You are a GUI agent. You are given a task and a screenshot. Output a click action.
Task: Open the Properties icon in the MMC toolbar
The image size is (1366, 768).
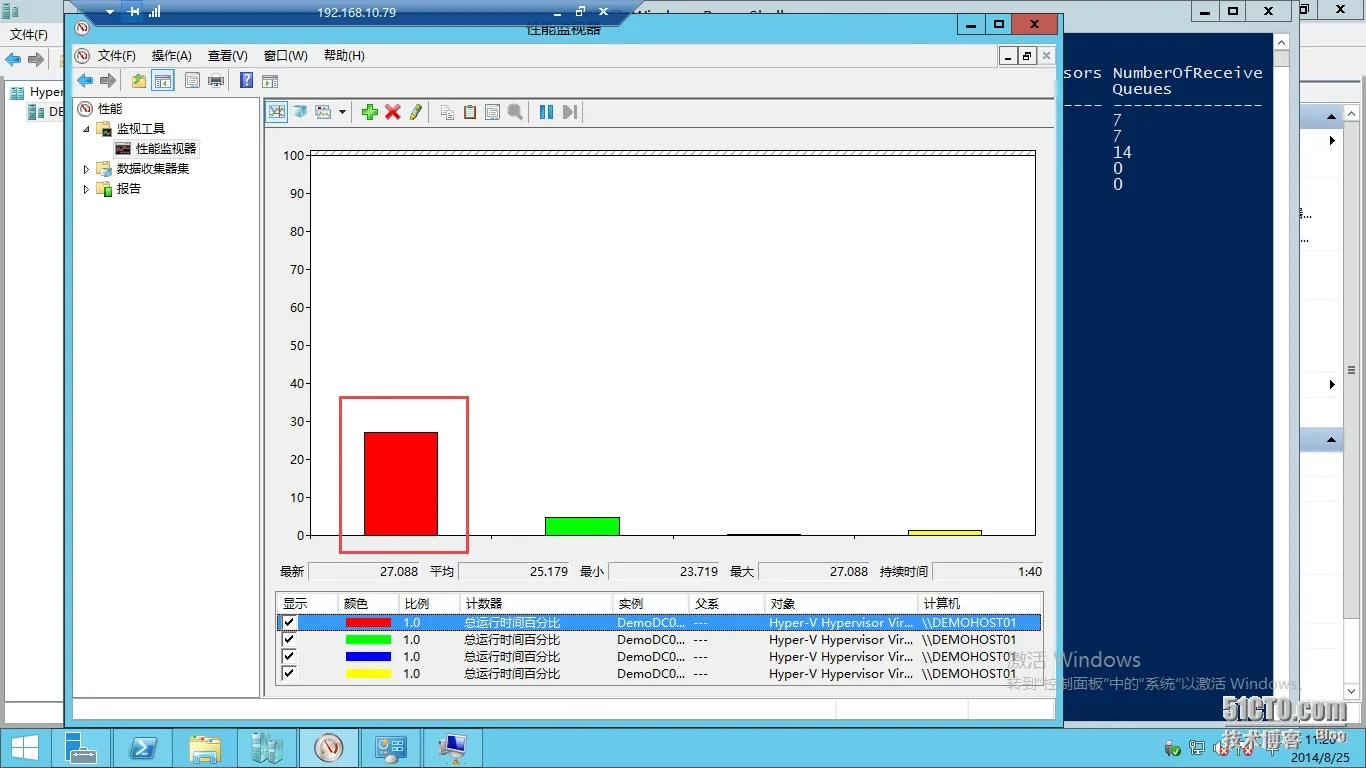point(192,81)
